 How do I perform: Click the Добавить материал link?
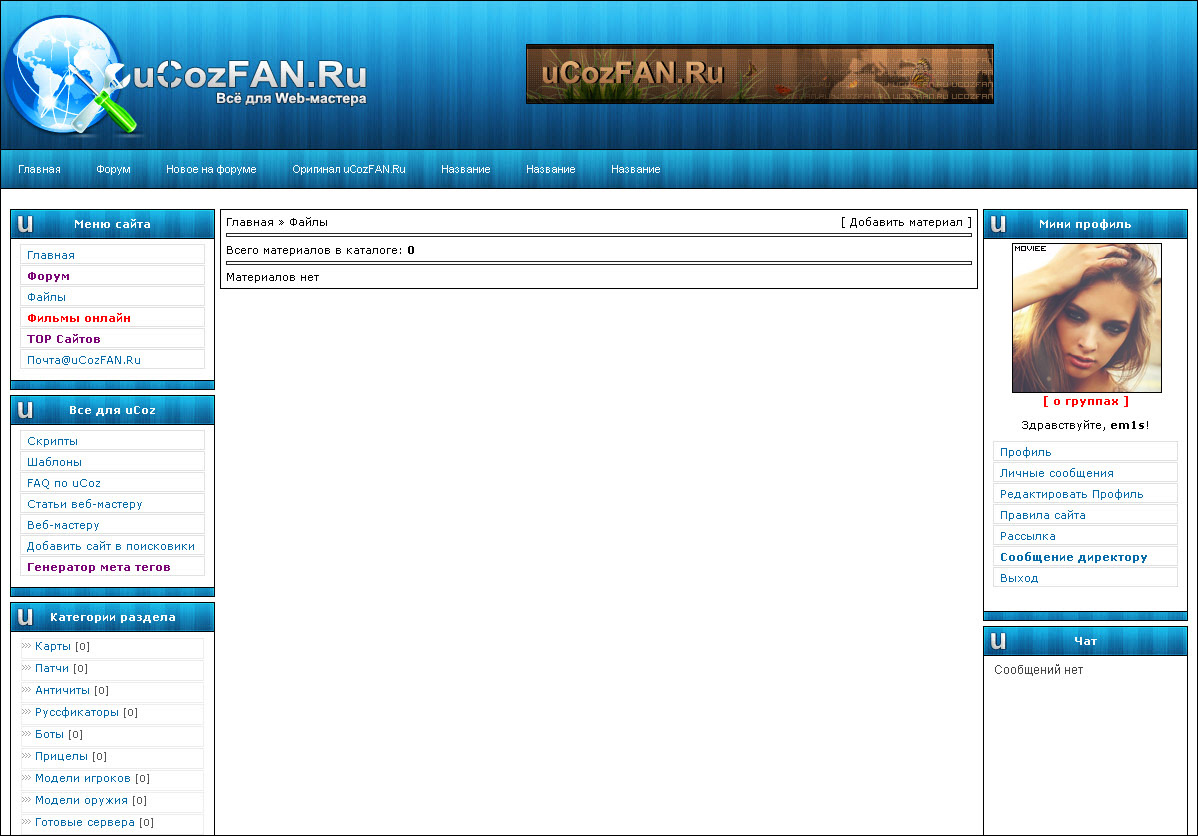[x=906, y=222]
